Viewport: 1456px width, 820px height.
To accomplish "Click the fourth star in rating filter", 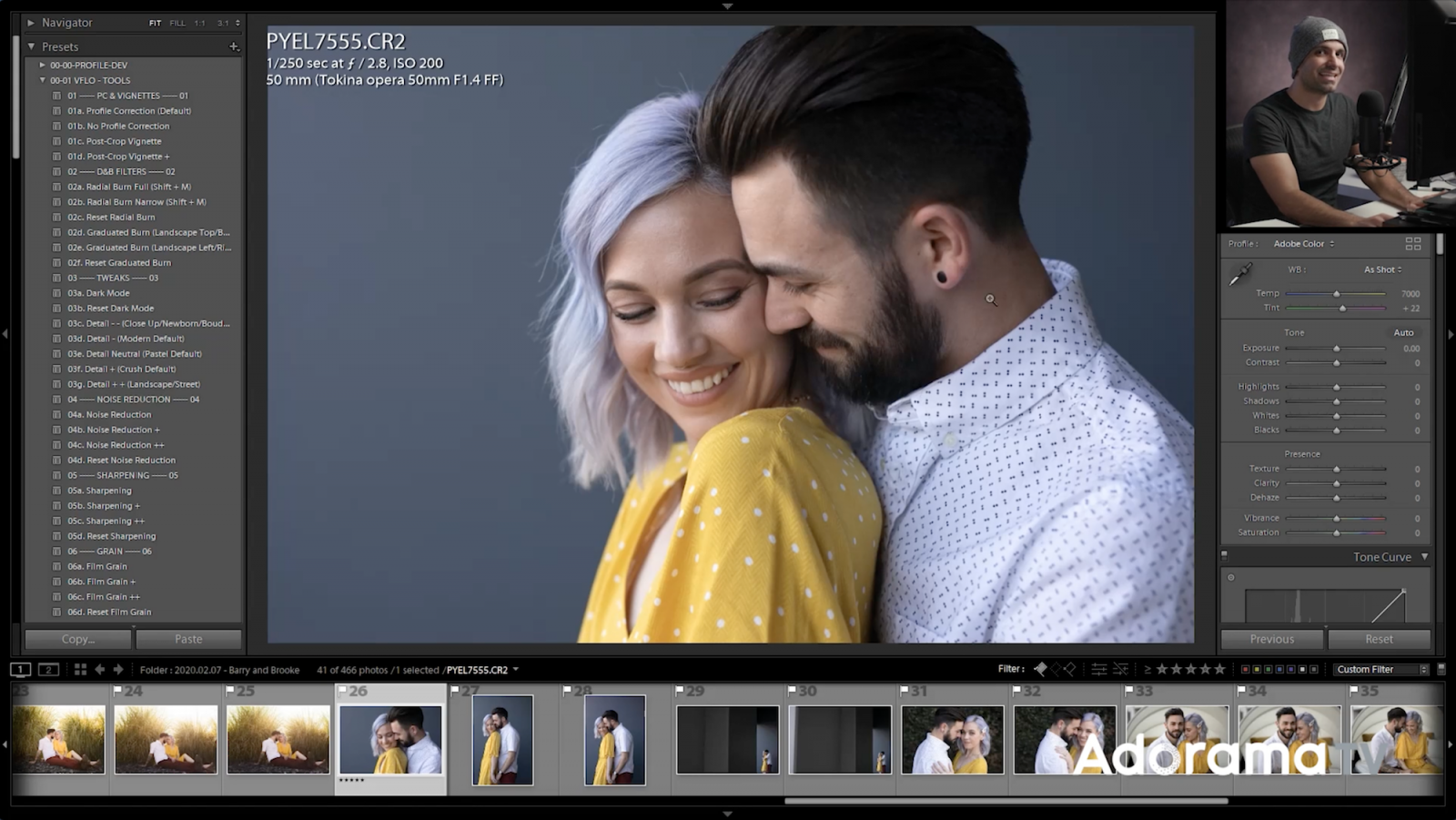I will pos(1206,669).
